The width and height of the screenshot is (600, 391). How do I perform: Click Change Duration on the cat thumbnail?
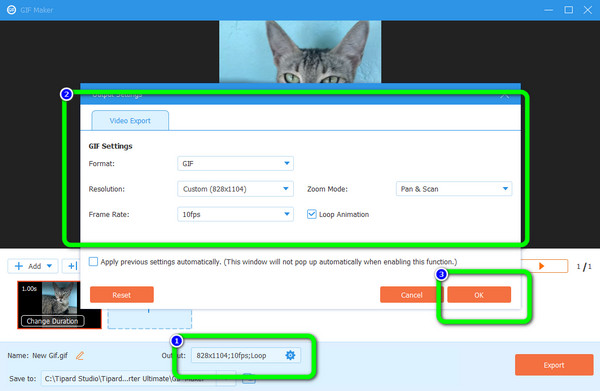coord(52,321)
